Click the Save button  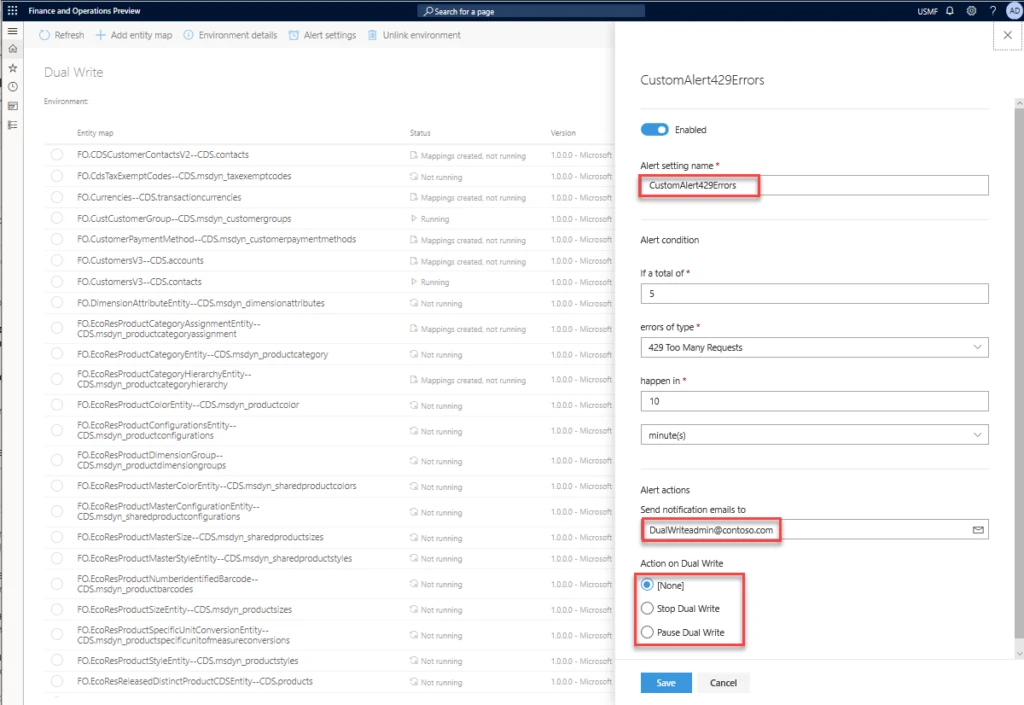665,682
